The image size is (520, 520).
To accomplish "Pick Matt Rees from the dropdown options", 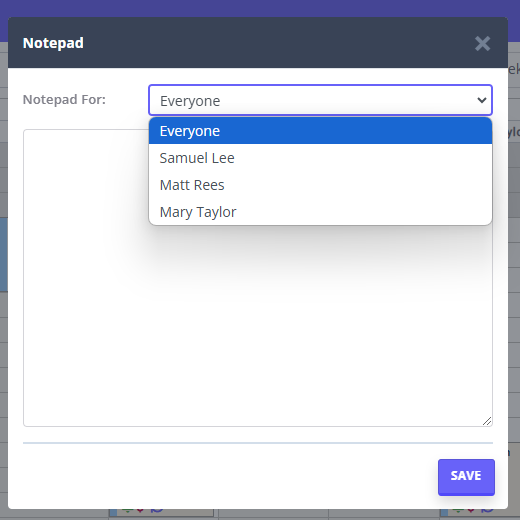I will pyautogui.click(x=320, y=185).
